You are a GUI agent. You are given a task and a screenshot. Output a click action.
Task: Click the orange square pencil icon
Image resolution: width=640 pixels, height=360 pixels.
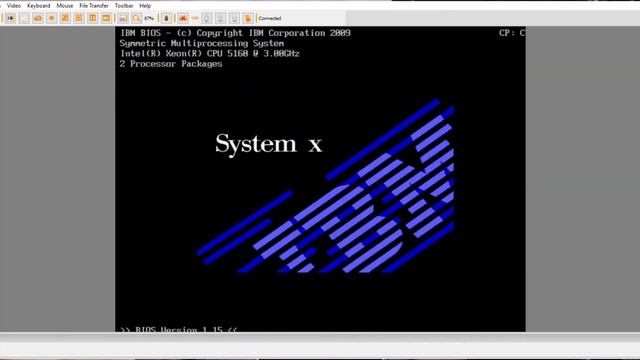[65, 18]
